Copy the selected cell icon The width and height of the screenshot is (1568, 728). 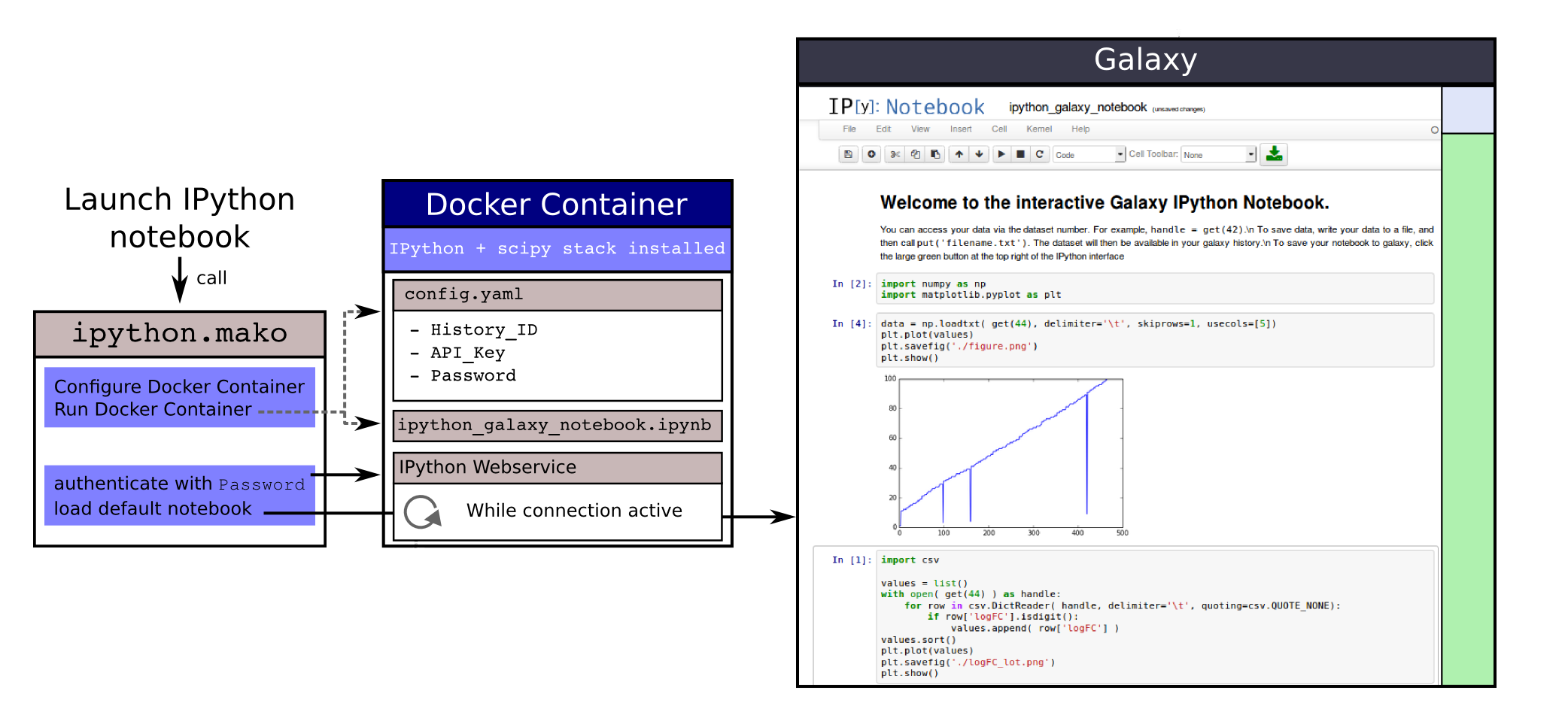pyautogui.click(x=915, y=154)
